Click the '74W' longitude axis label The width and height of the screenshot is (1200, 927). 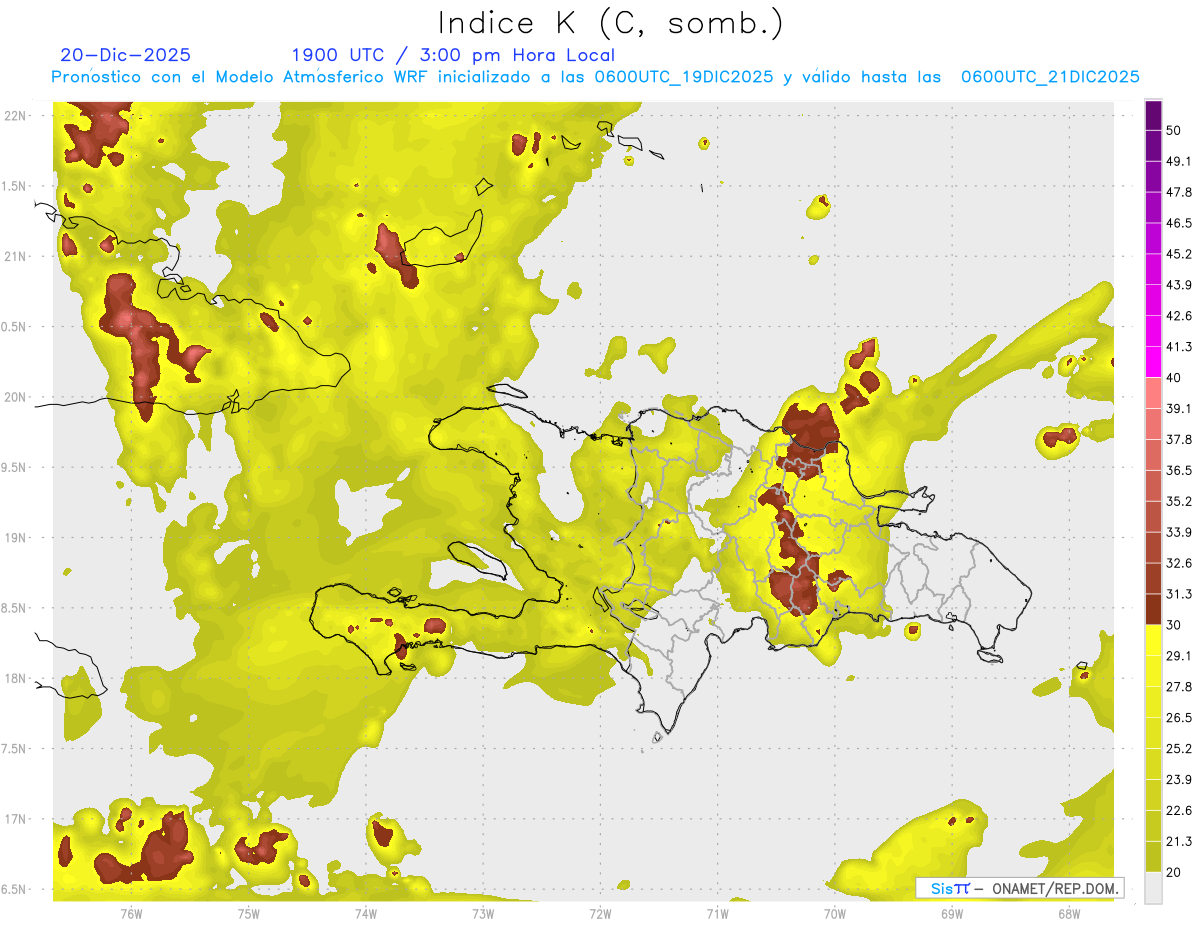tap(365, 914)
